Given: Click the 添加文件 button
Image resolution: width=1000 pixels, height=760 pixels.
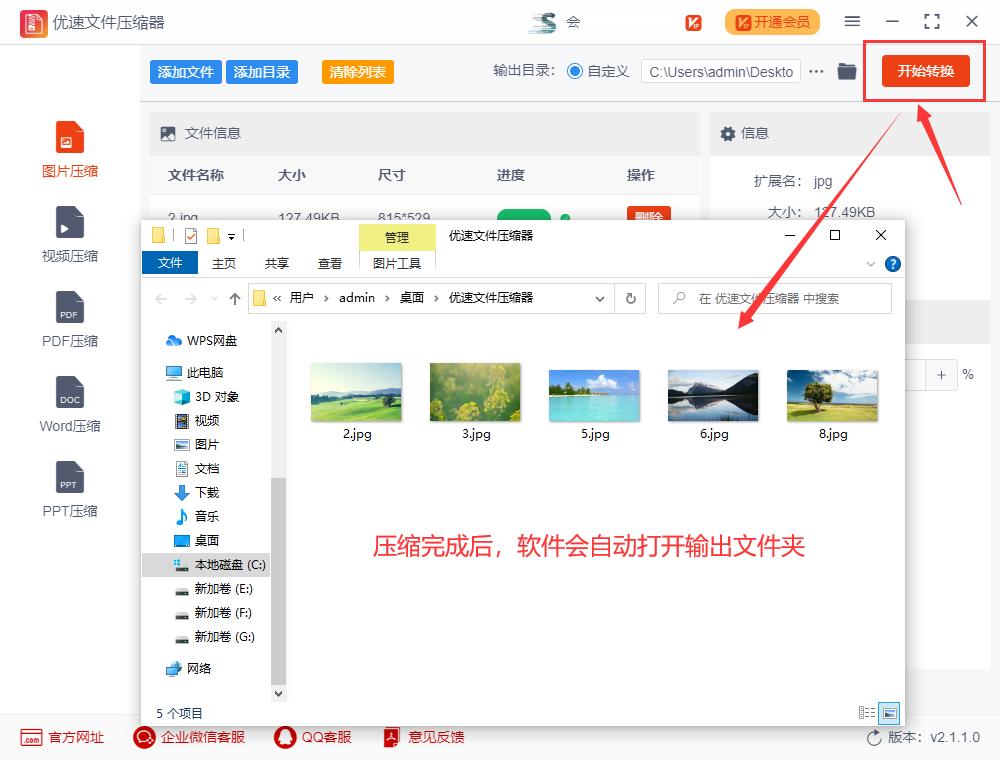Looking at the screenshot, I should pos(185,71).
